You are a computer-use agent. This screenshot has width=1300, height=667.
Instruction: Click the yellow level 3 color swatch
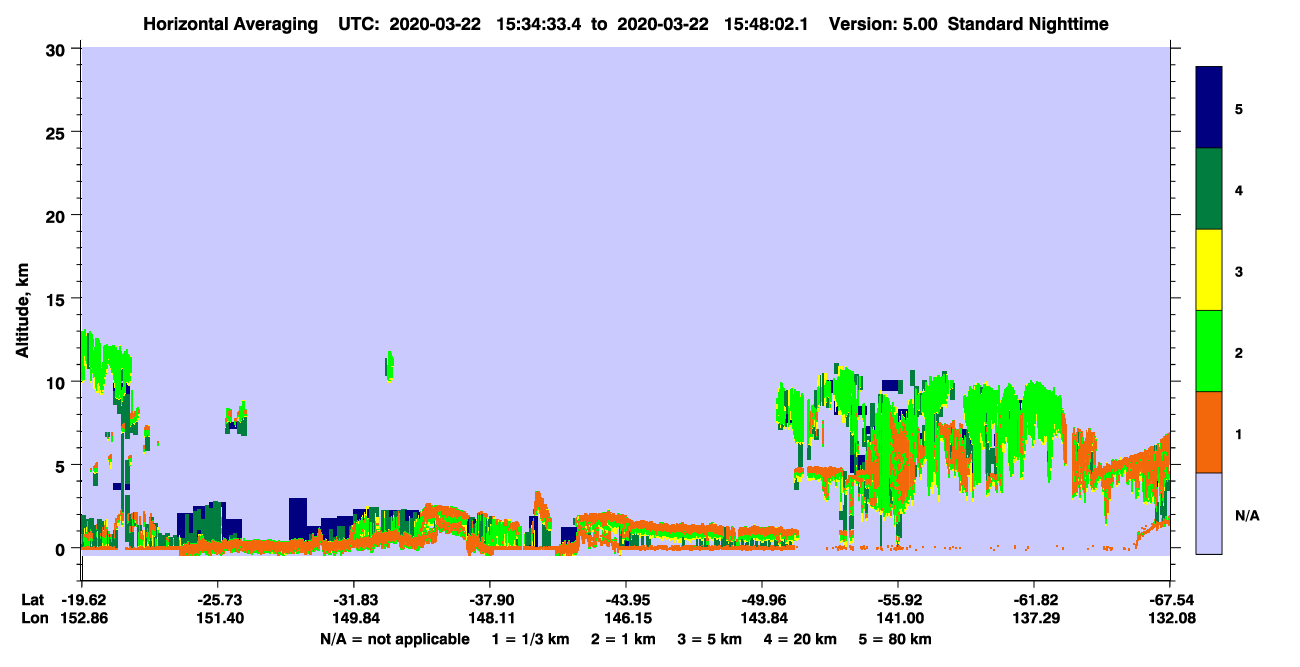coord(1209,270)
